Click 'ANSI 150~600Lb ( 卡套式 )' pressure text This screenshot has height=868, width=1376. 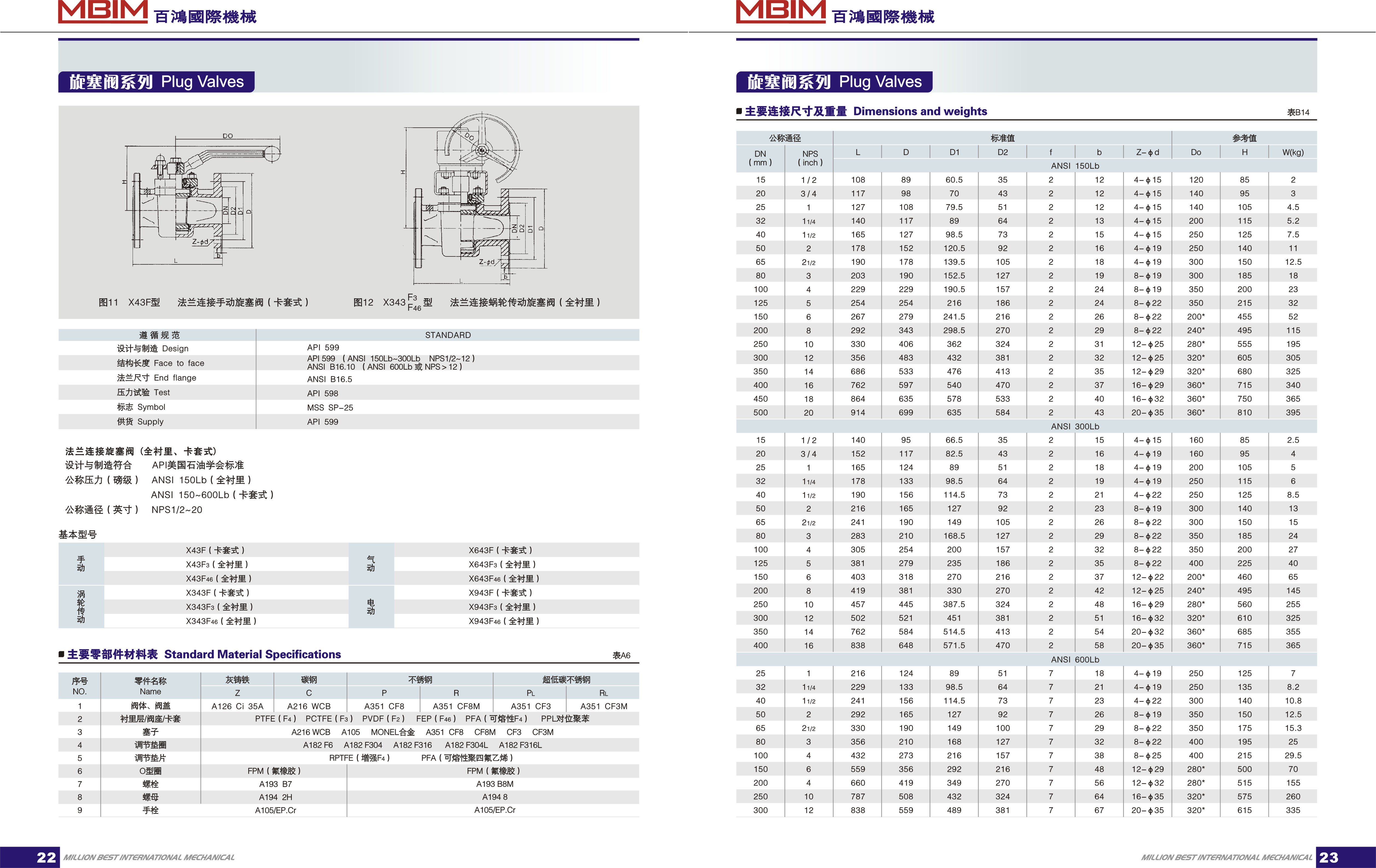pos(212,495)
